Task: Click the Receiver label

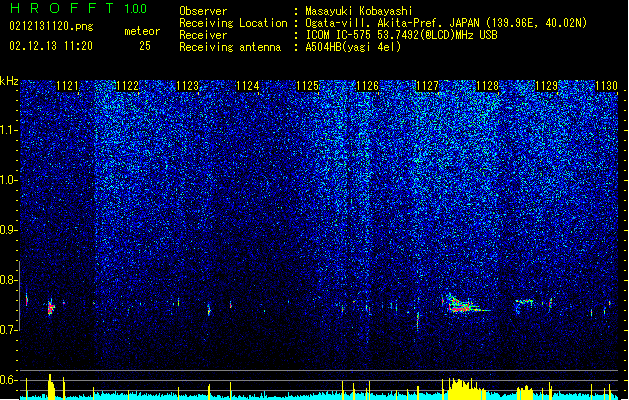Action: [x=203, y=35]
